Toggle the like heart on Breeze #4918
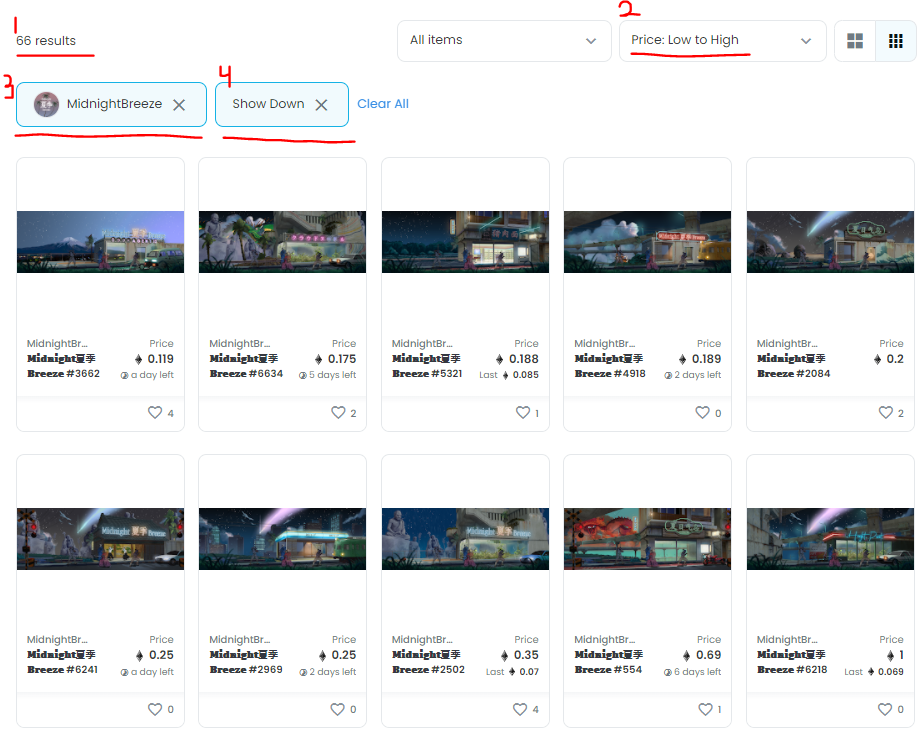 704,413
